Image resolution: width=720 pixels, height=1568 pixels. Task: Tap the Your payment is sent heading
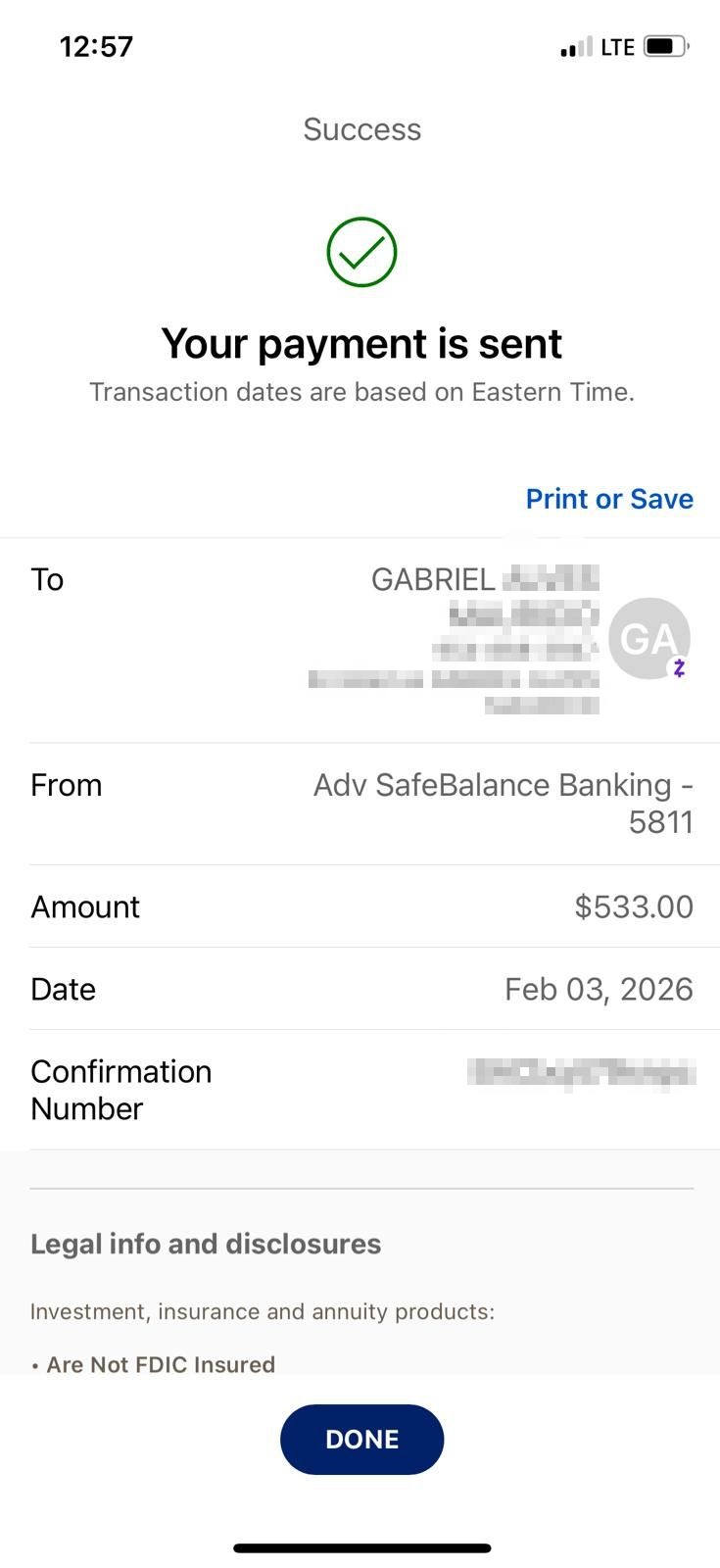(361, 343)
